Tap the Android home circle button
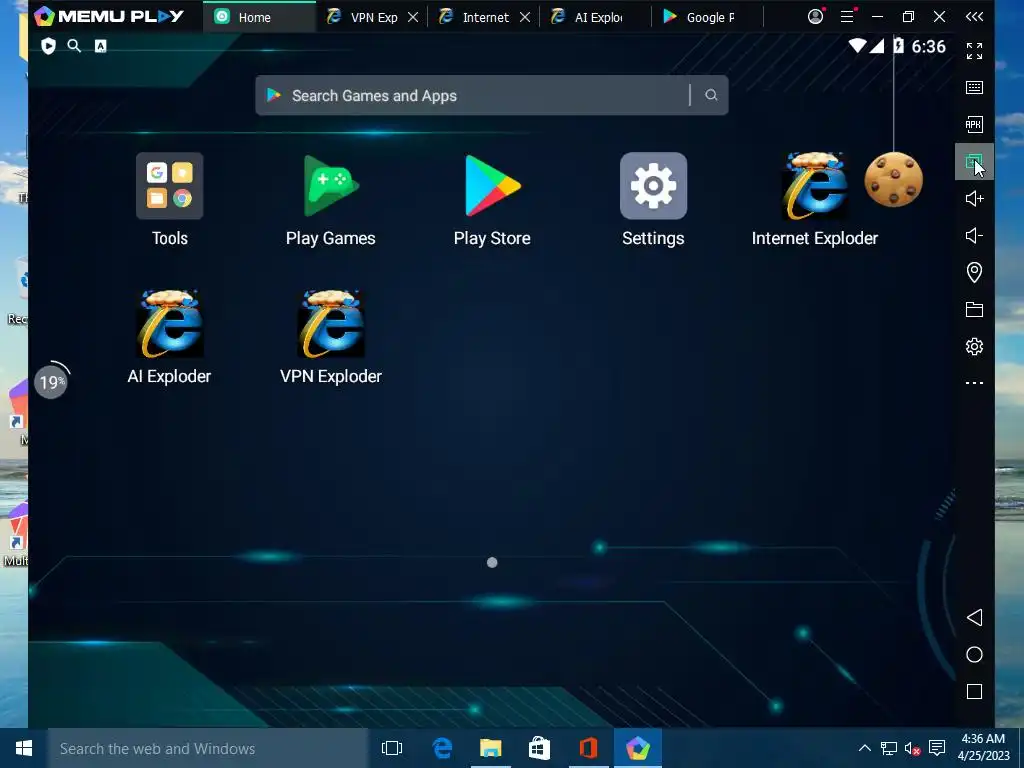This screenshot has height=768, width=1024. pos(974,654)
